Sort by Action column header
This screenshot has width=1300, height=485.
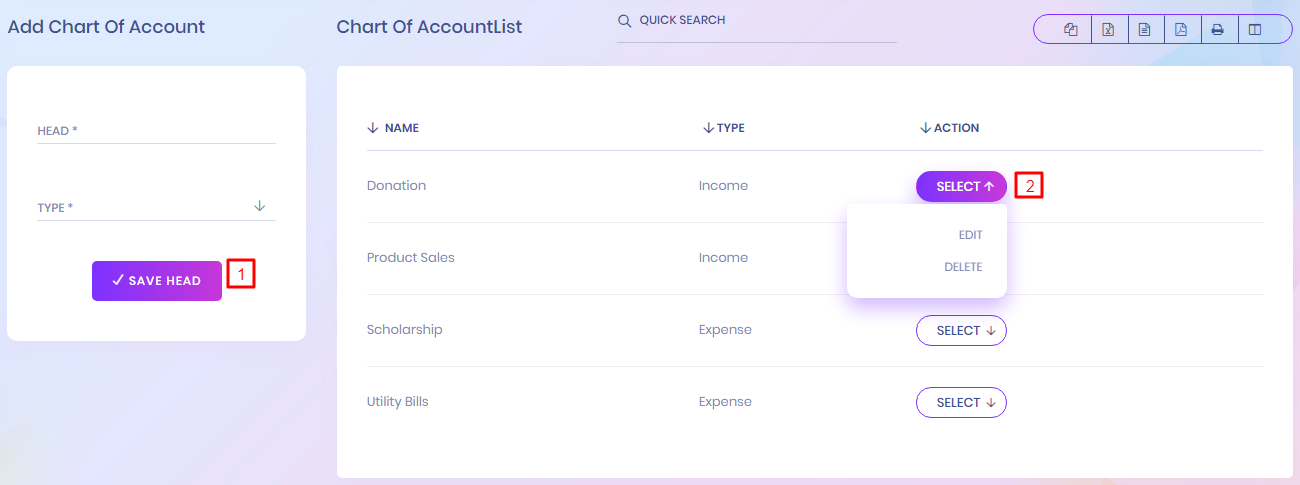click(x=949, y=128)
